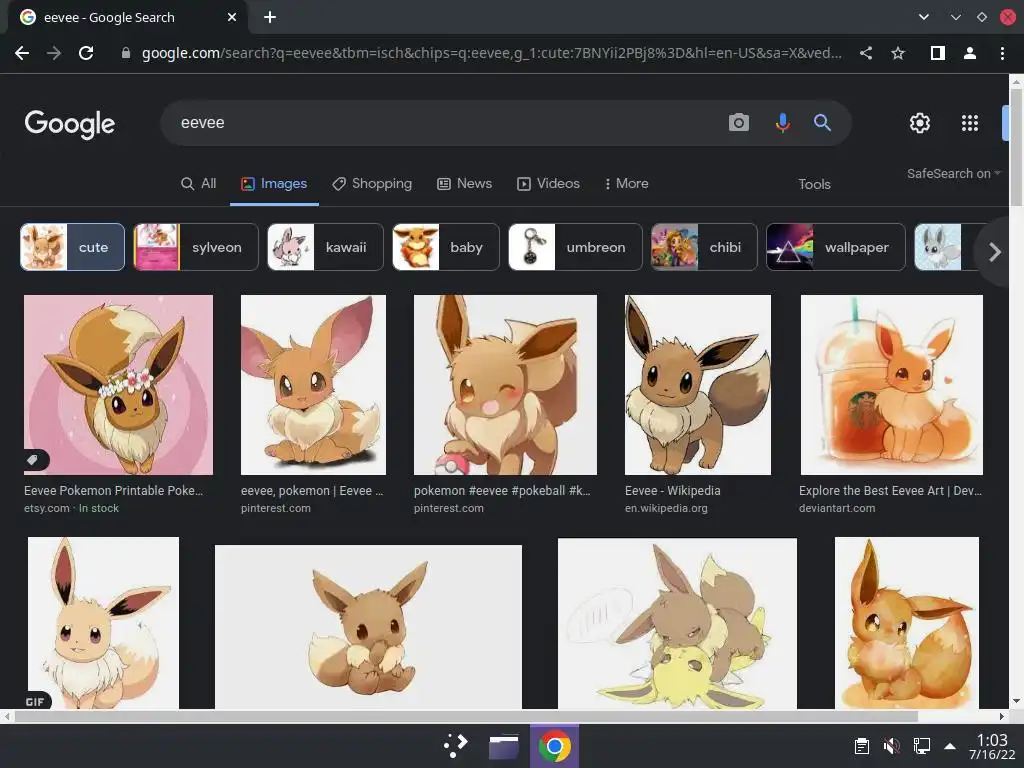Expand the More search categories menu
Image resolution: width=1024 pixels, height=768 pixels.
pos(626,184)
